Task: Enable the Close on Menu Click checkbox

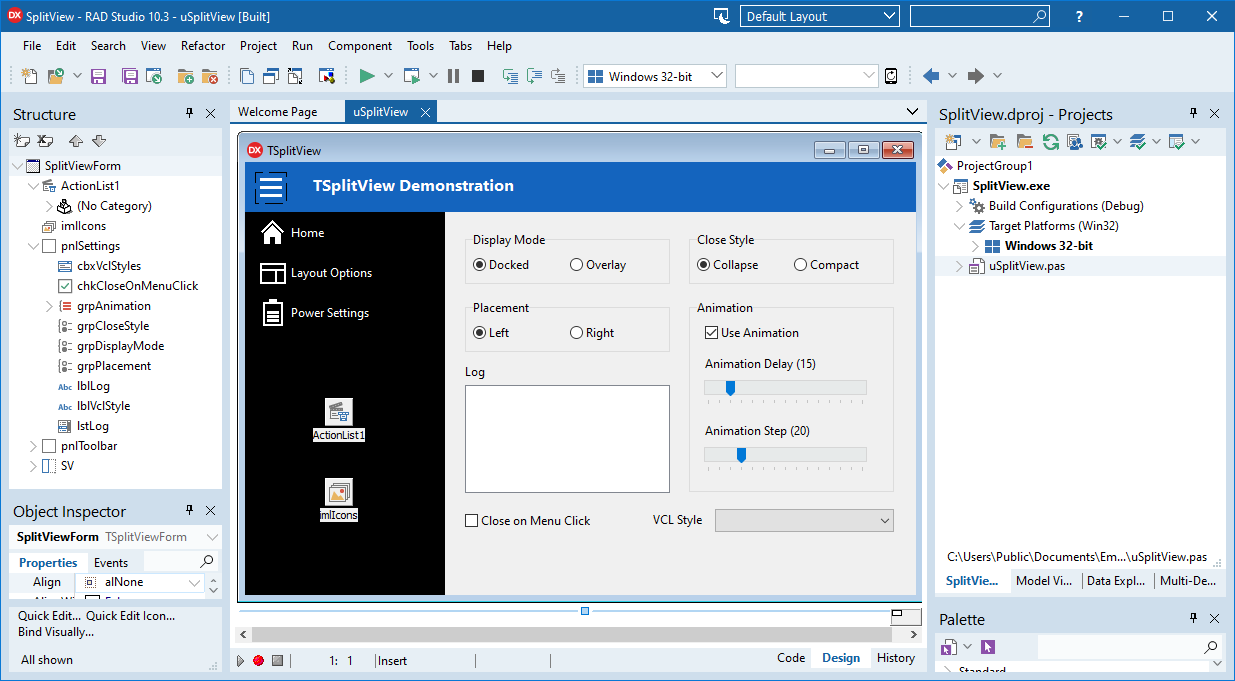Action: (x=472, y=521)
